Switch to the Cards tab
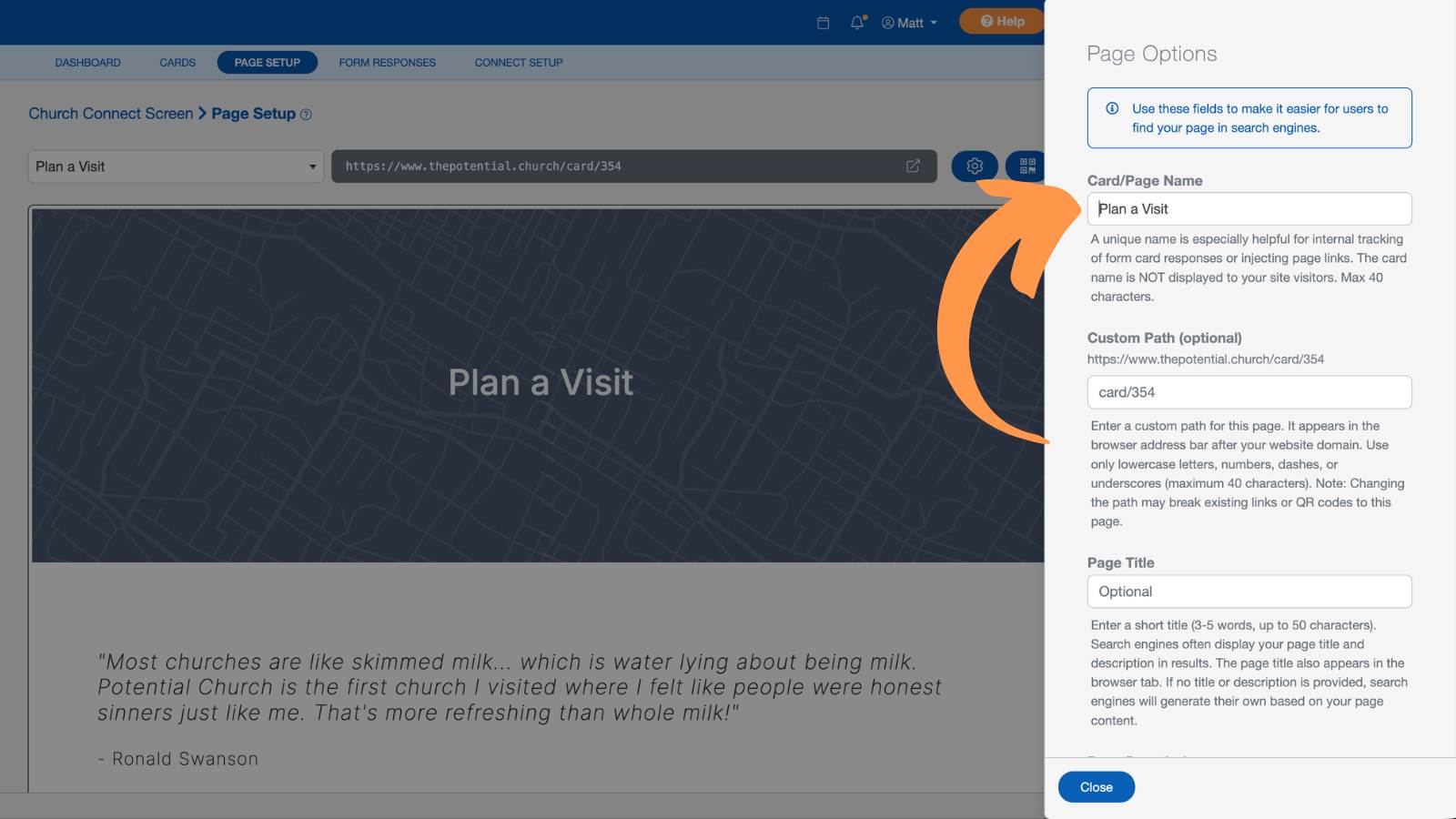 [x=177, y=63]
